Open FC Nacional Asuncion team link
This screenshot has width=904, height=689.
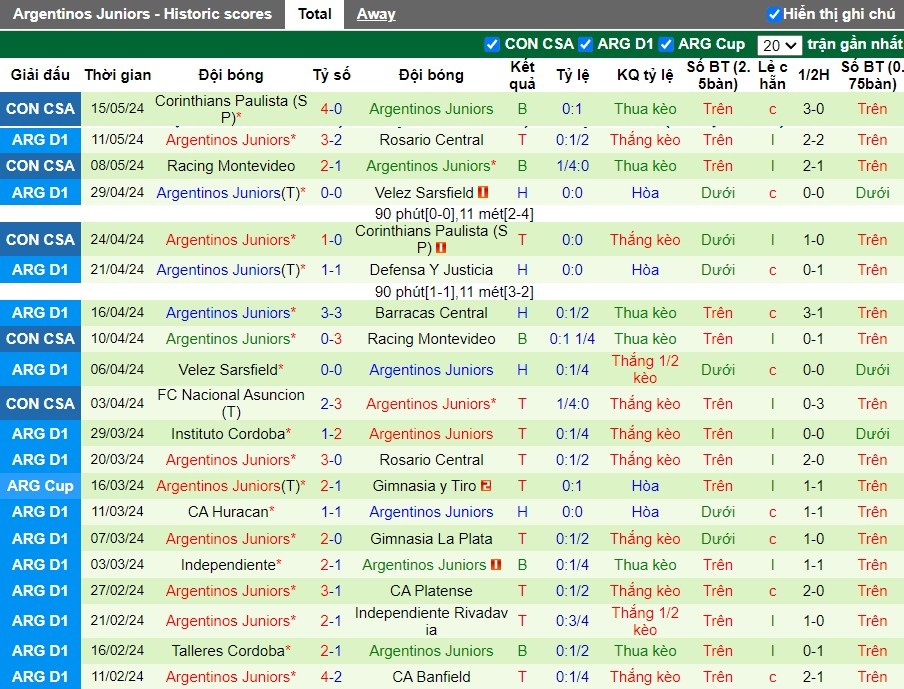point(231,403)
